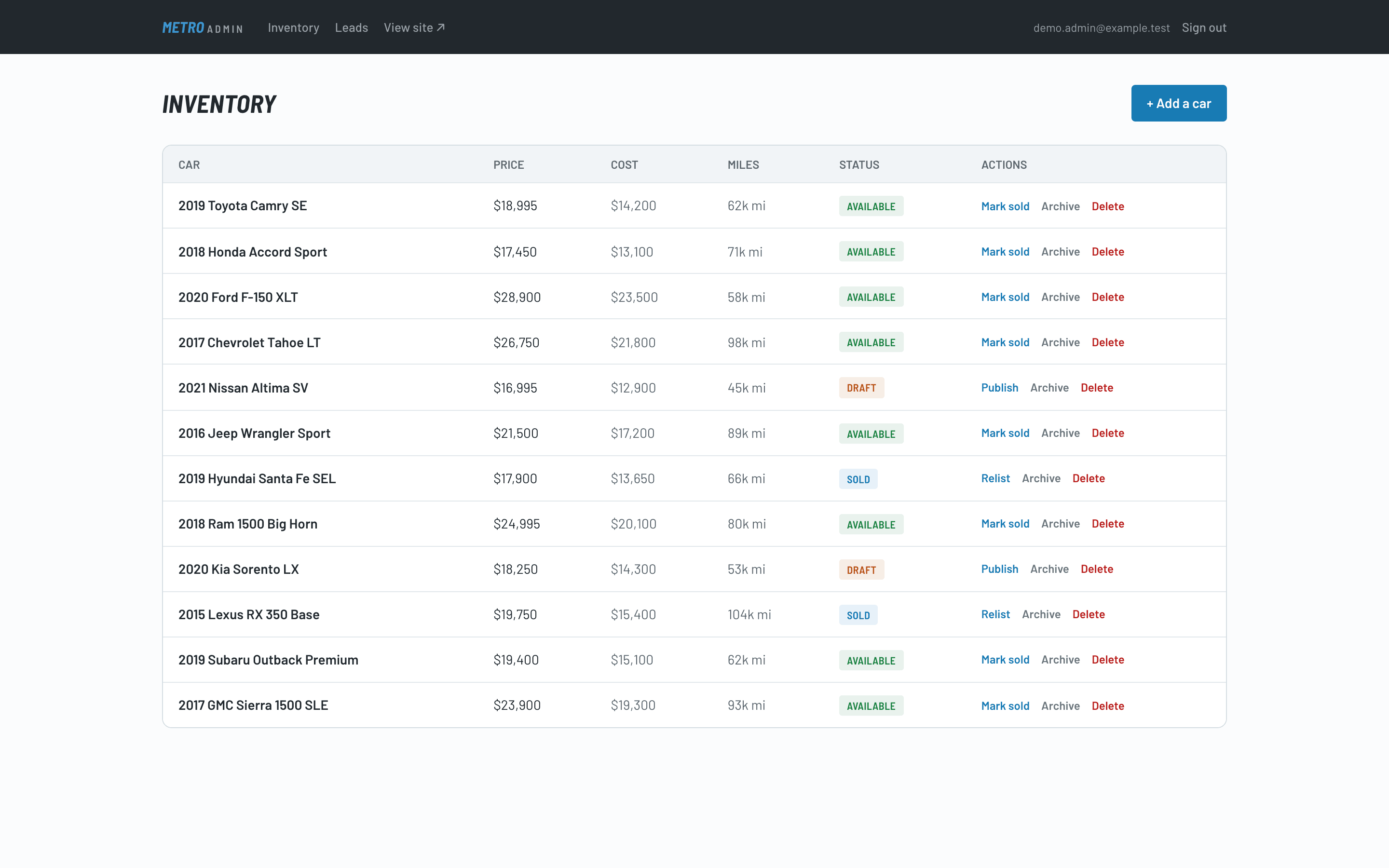1389x868 pixels.
Task: Mark the 2018 Ram 1500 Big Horn sold
Action: pos(1005,524)
